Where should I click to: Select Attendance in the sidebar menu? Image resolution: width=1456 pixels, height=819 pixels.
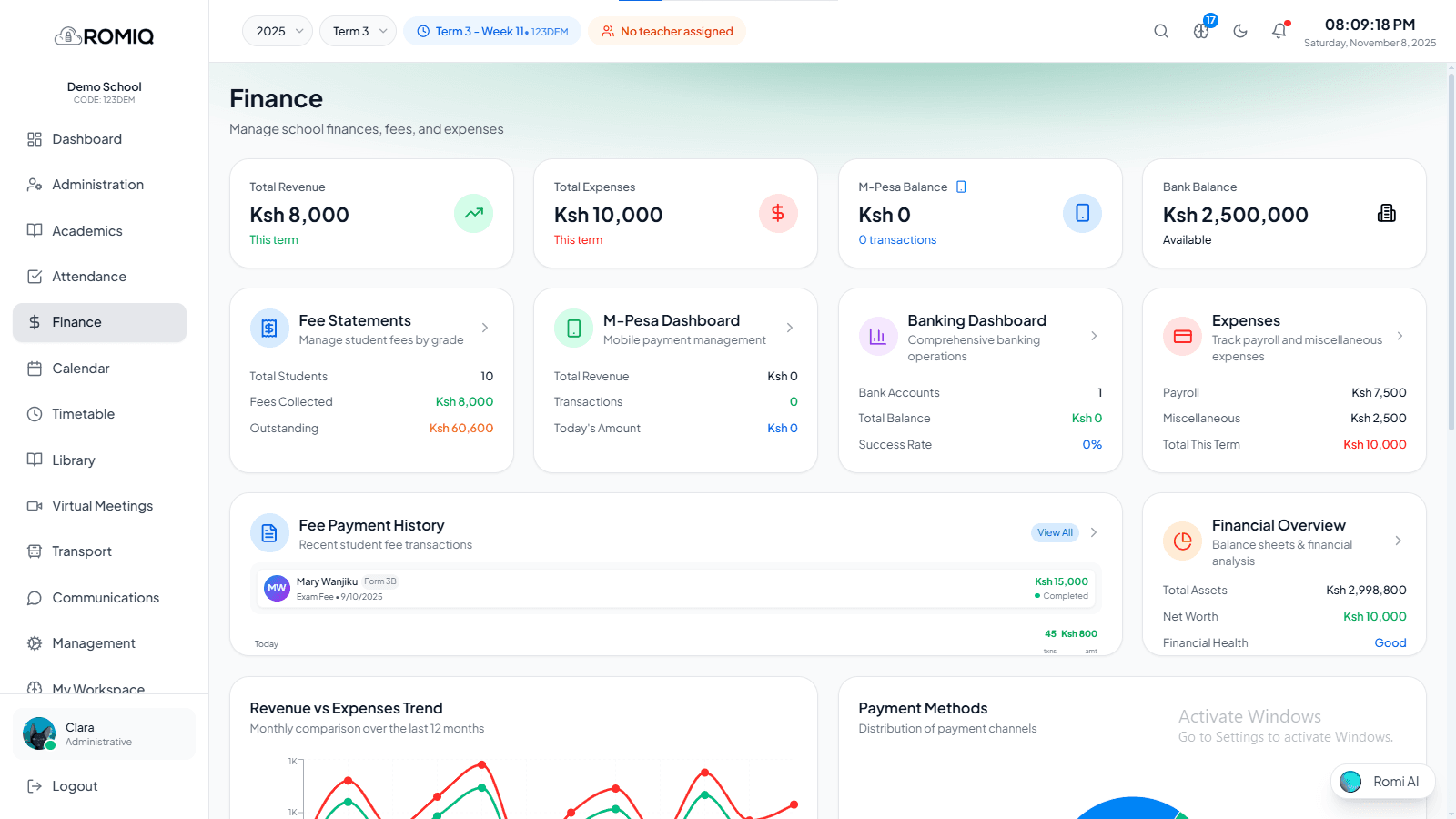pyautogui.click(x=89, y=277)
